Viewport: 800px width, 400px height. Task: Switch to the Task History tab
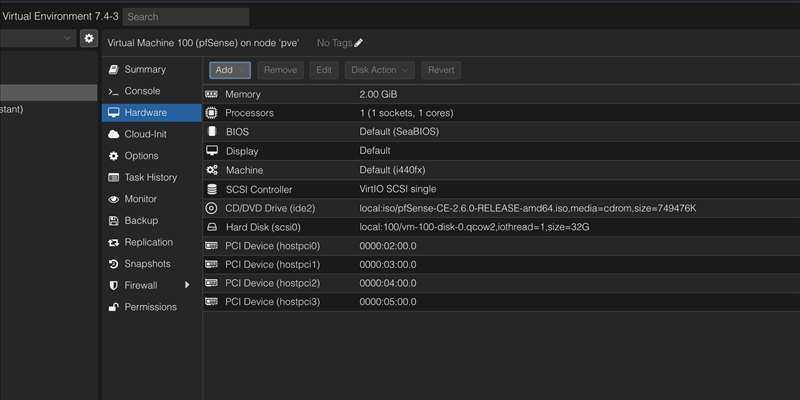(150, 178)
